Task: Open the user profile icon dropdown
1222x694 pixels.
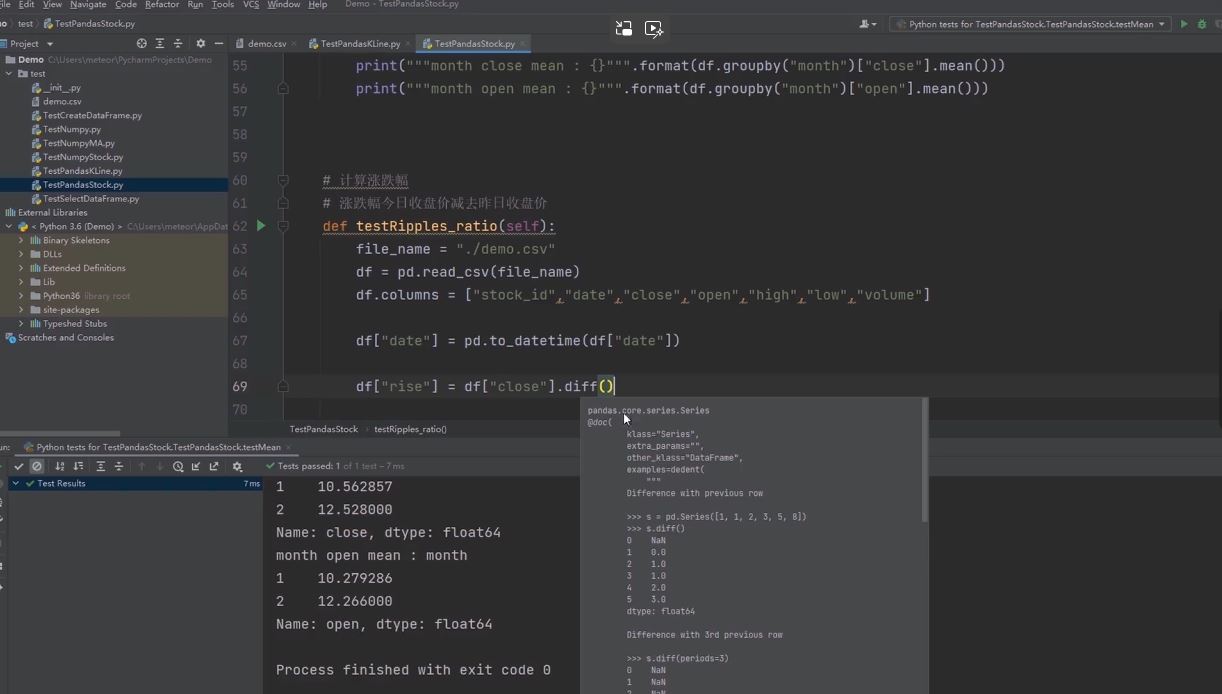Action: [868, 24]
